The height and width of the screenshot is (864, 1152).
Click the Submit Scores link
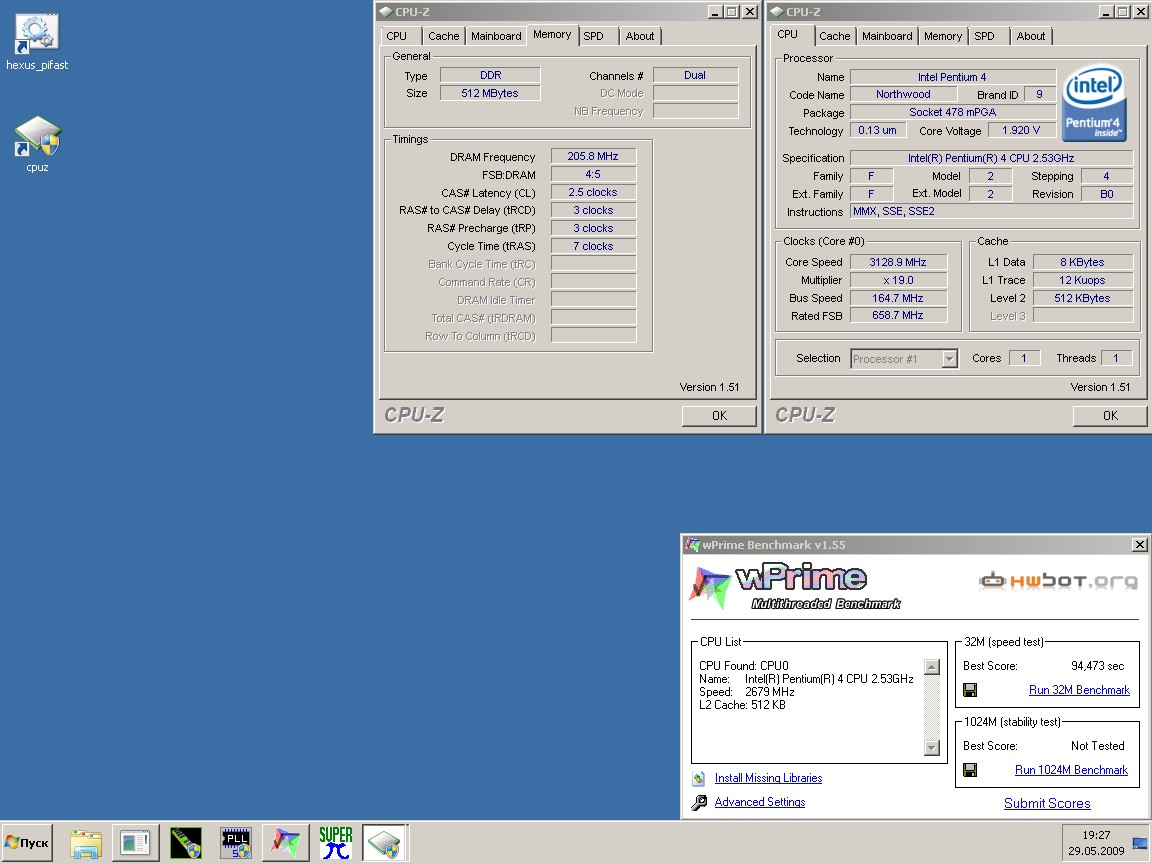point(1047,803)
